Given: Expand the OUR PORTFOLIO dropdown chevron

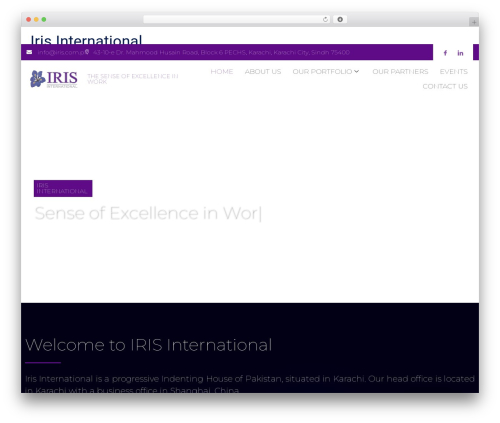Looking at the screenshot, I should point(357,72).
